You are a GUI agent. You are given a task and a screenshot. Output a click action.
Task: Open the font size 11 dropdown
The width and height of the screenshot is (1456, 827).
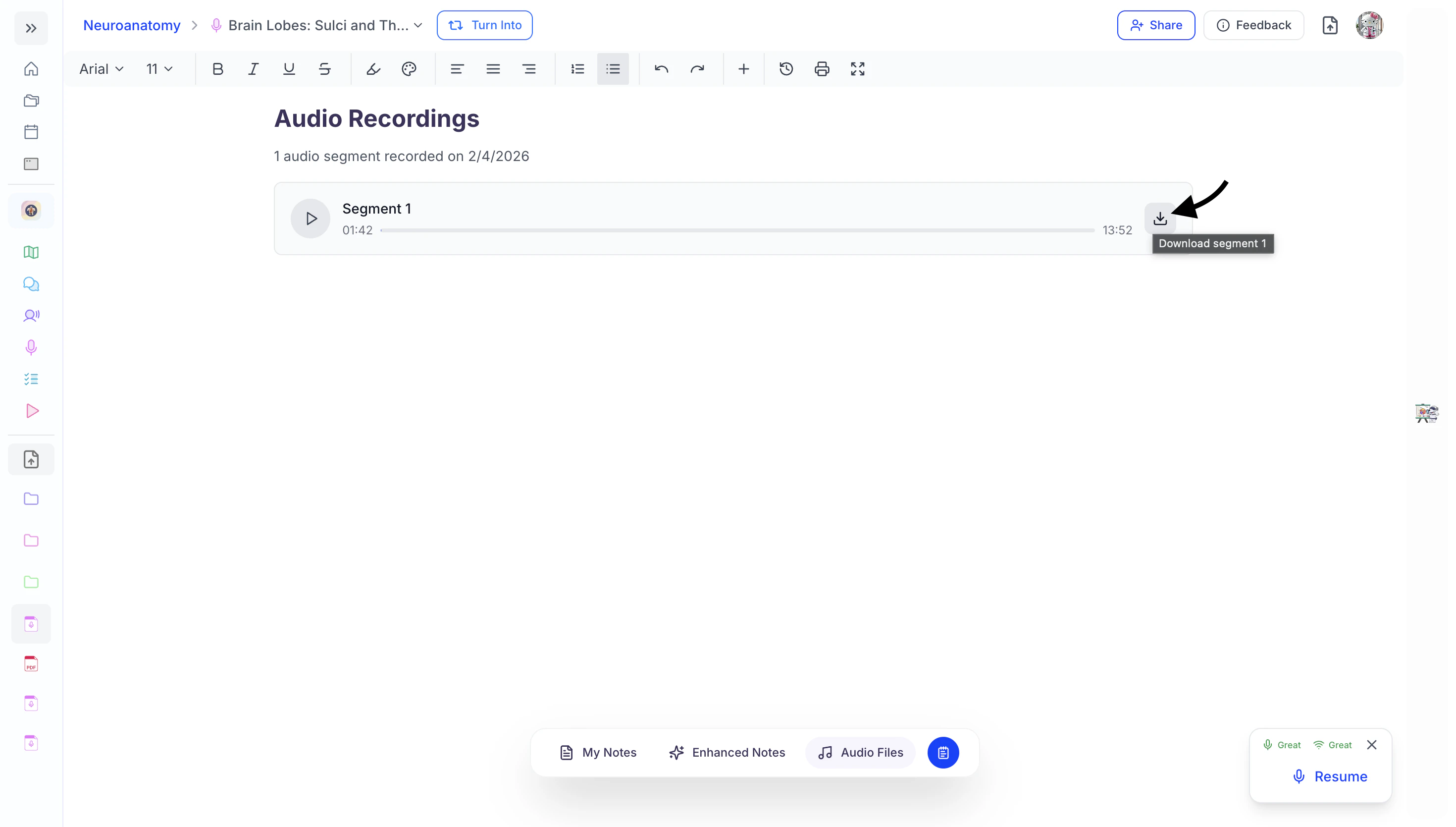click(x=159, y=69)
